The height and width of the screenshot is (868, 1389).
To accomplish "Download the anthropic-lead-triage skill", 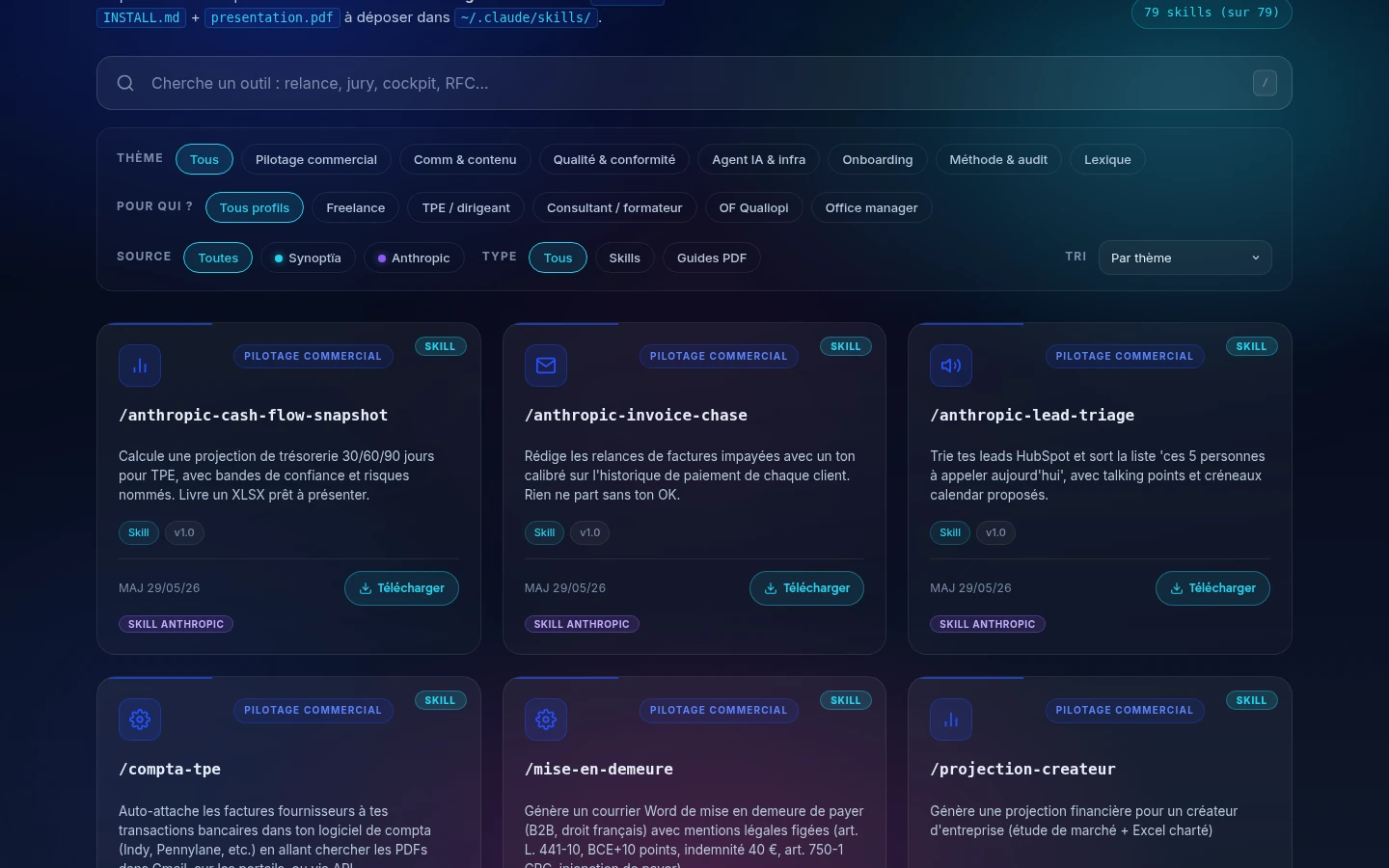I will tap(1212, 588).
